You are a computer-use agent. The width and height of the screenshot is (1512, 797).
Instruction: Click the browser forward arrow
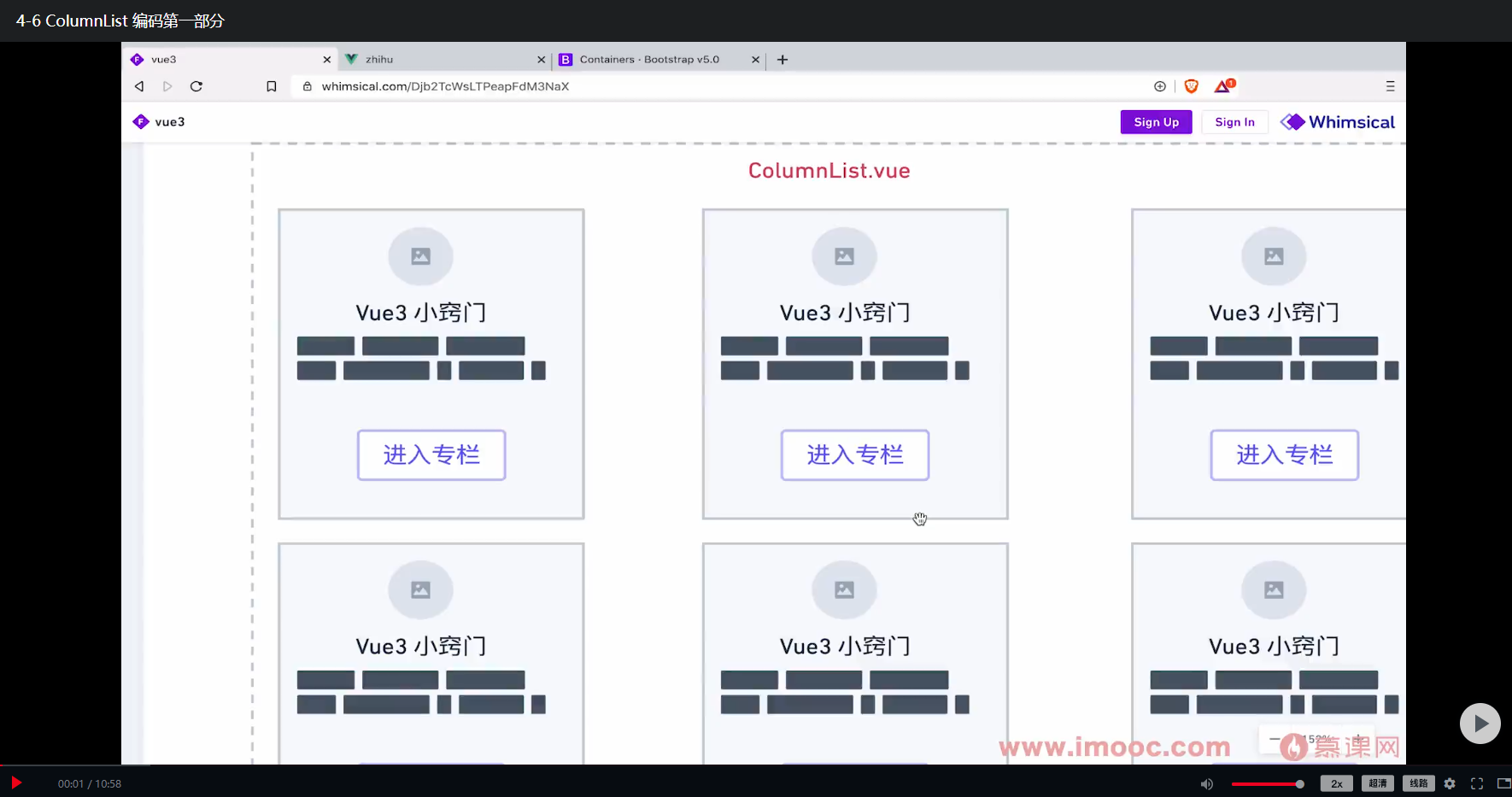(x=167, y=86)
